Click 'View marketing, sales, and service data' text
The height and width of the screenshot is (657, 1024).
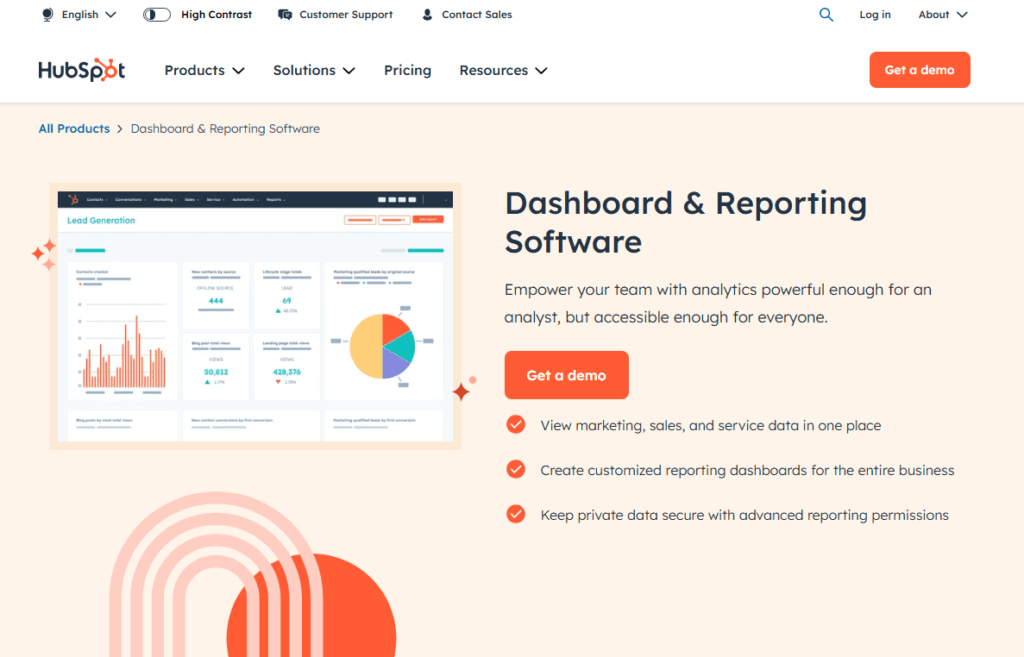pyautogui.click(x=711, y=425)
